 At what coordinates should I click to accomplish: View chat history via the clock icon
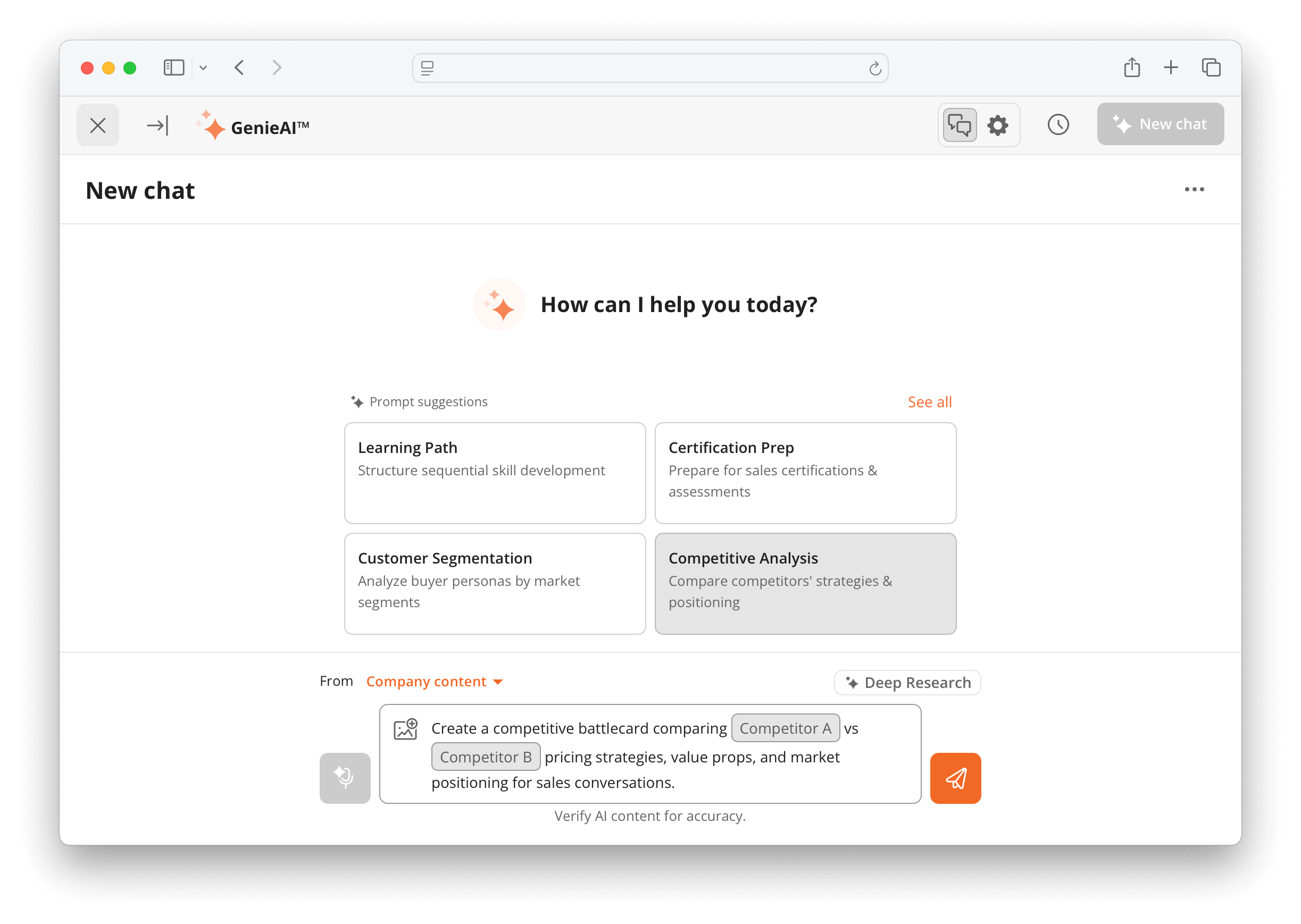click(x=1058, y=124)
